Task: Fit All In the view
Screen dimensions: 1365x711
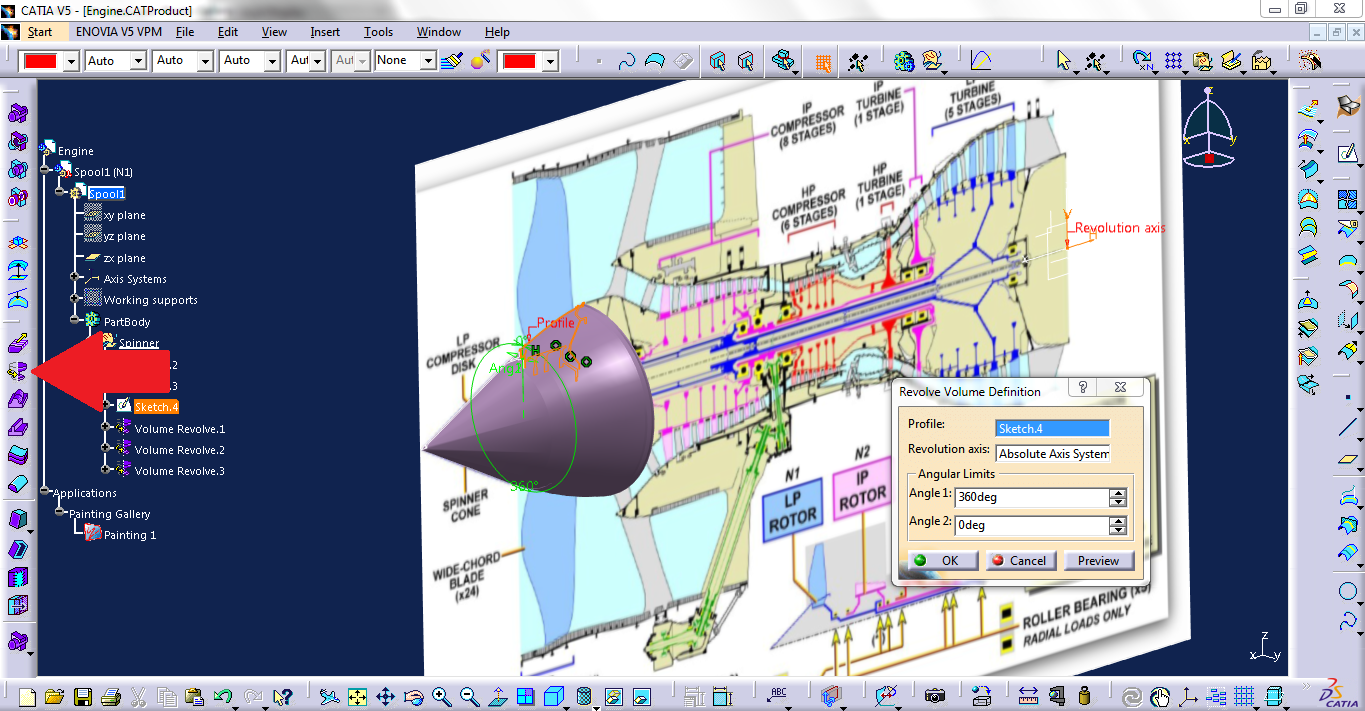Action: coord(357,696)
